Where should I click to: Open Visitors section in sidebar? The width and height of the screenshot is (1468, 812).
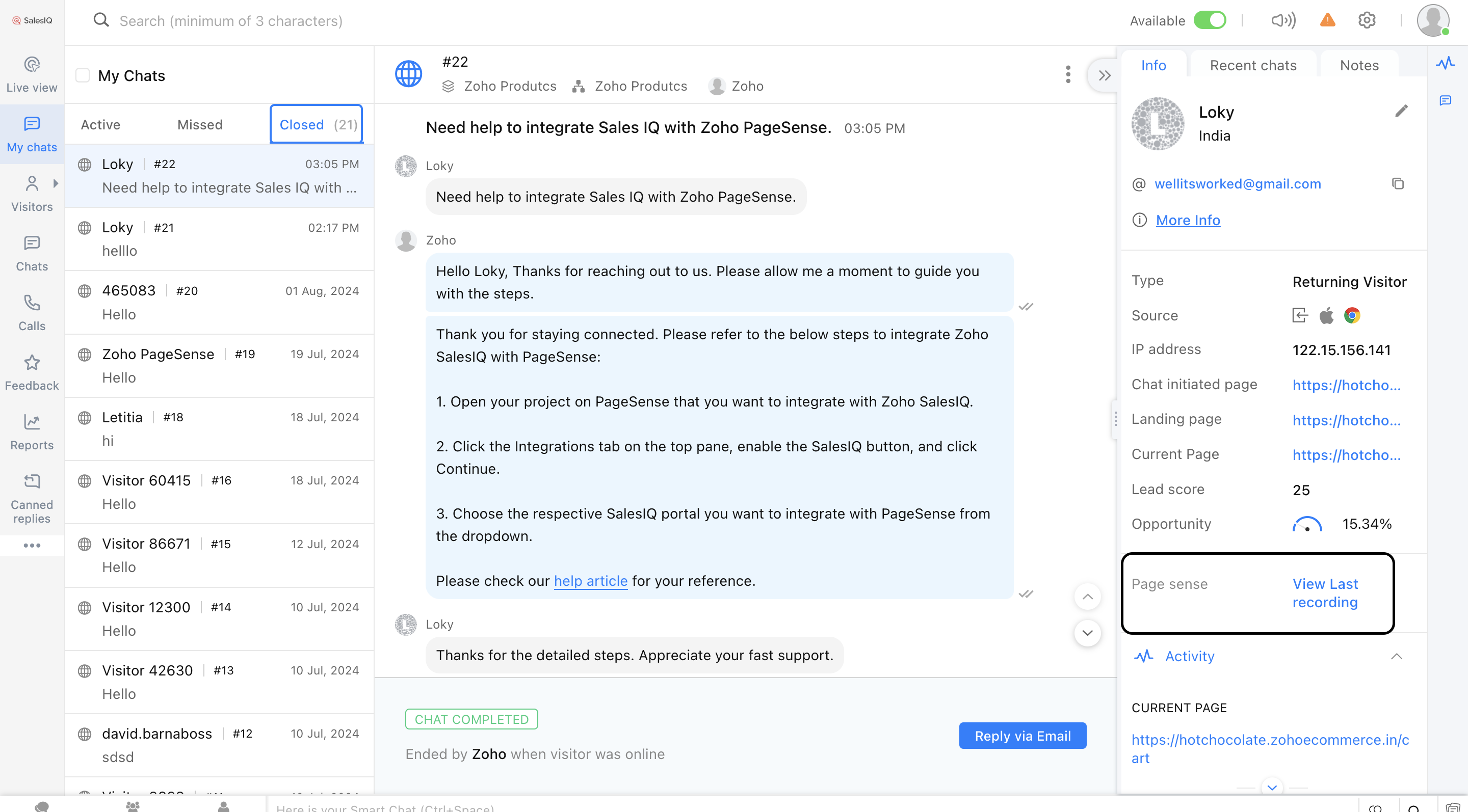coord(32,194)
